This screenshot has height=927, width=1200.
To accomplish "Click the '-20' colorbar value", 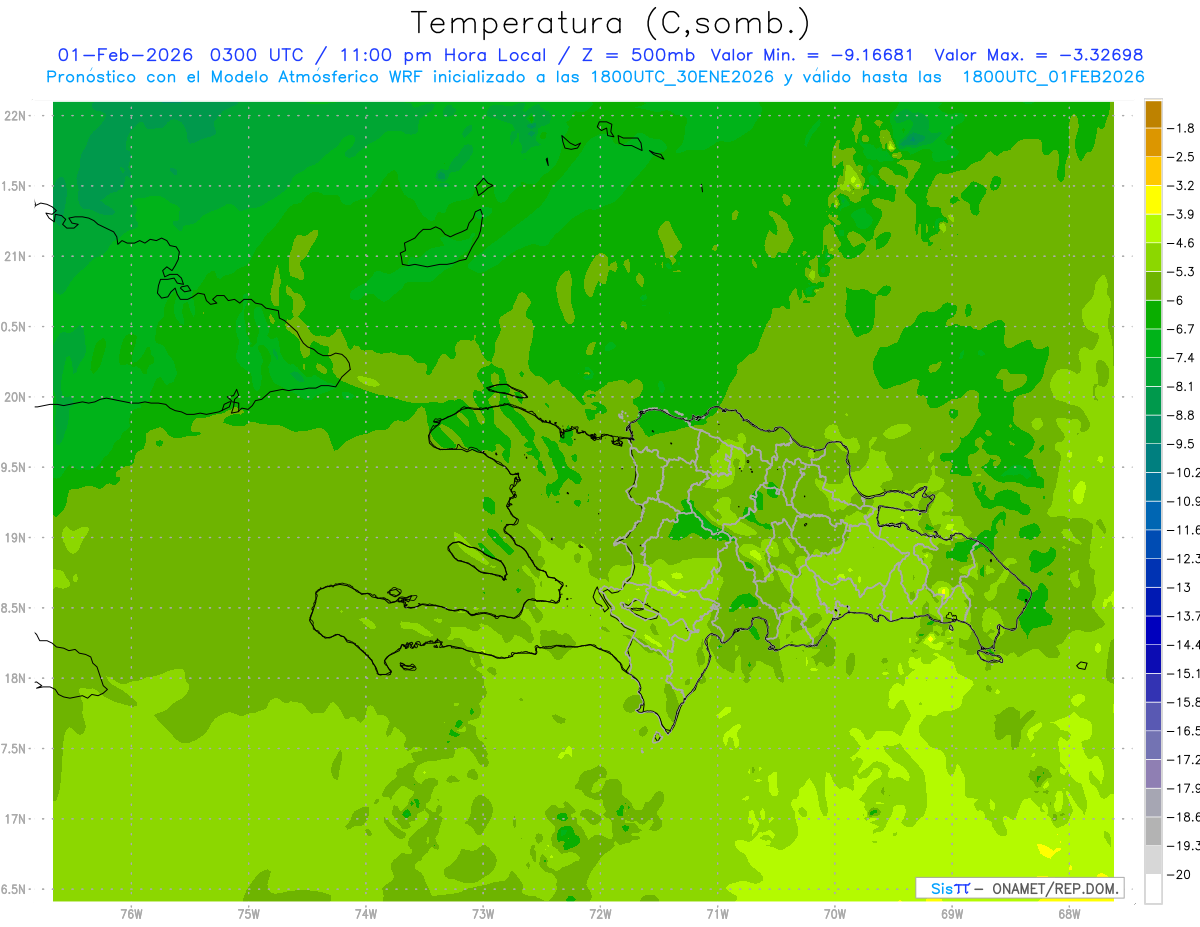I will 1180,874.
